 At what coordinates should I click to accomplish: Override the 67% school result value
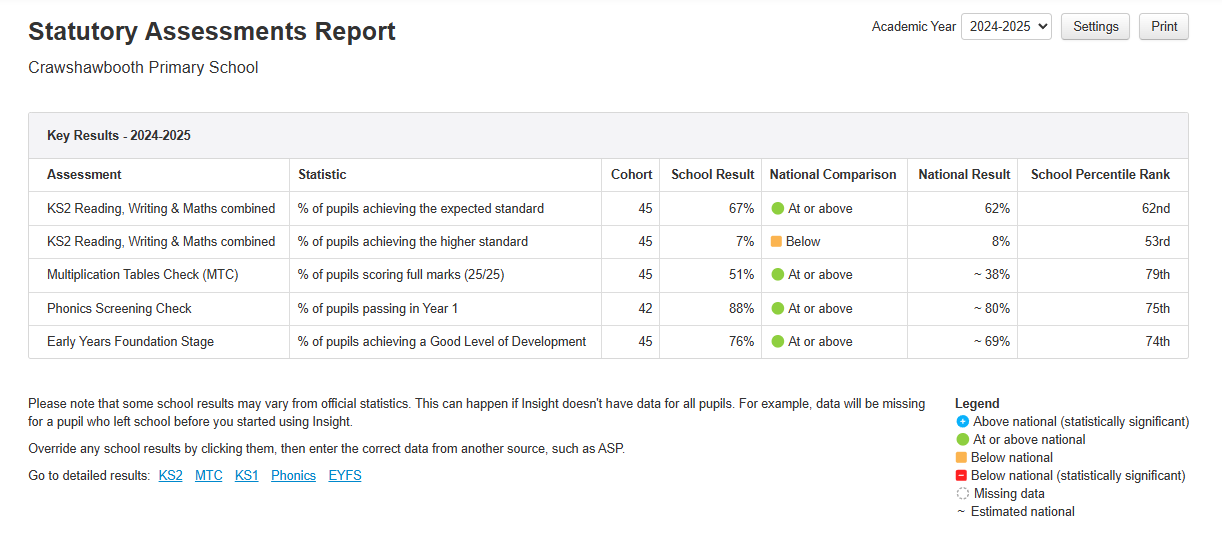740,209
